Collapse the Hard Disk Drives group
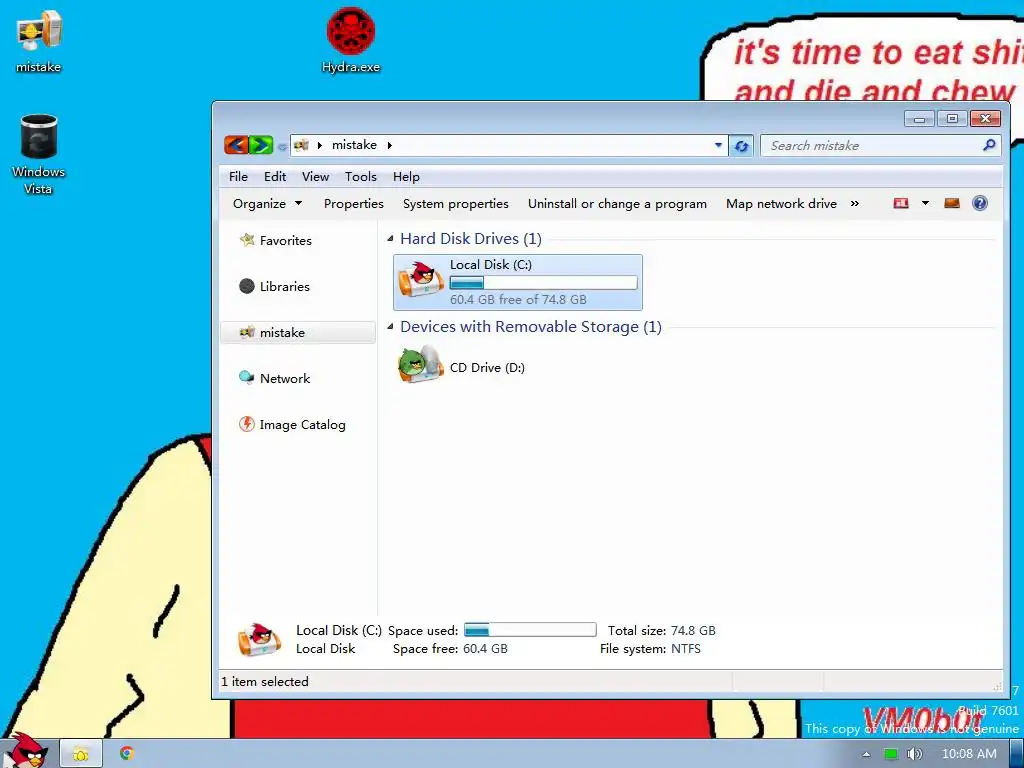Screen dimensions: 1024x768 [391, 239]
